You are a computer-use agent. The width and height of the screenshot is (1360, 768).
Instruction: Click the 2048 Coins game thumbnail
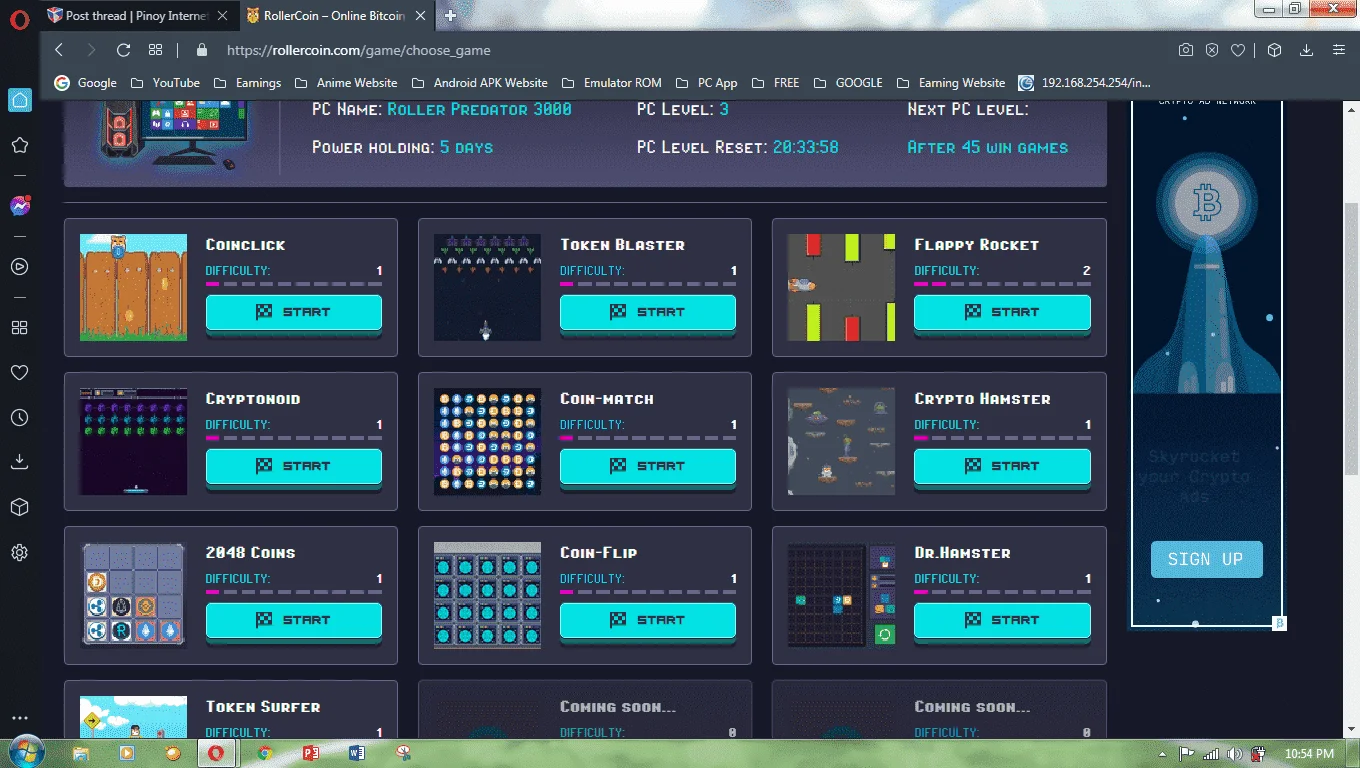[133, 595]
